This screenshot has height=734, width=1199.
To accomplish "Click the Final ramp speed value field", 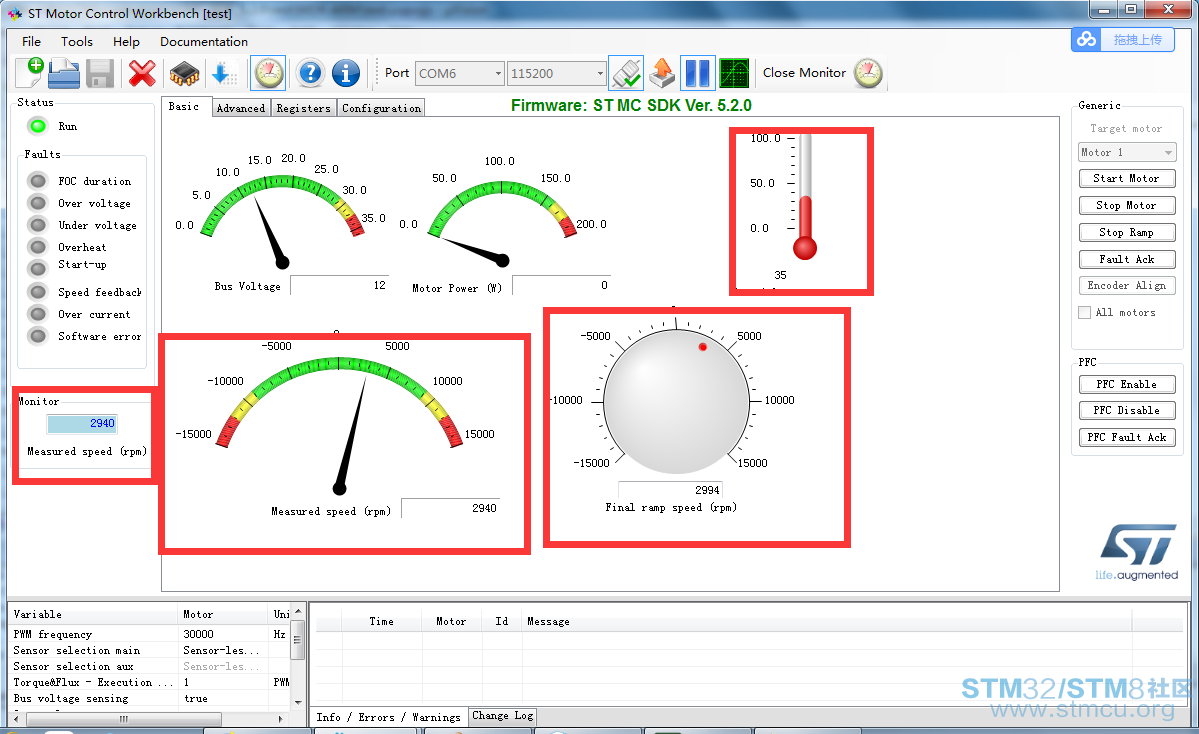I will coord(671,489).
